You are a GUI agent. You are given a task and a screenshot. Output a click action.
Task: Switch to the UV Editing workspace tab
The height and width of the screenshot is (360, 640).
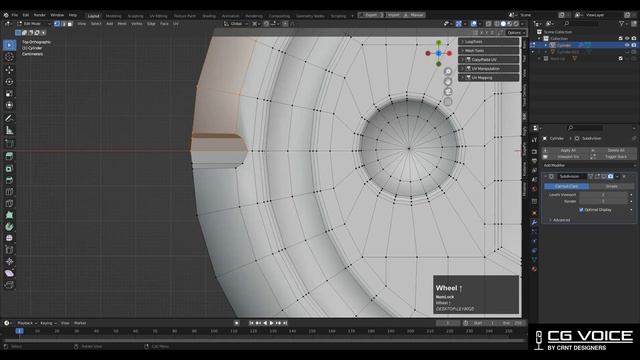click(158, 16)
